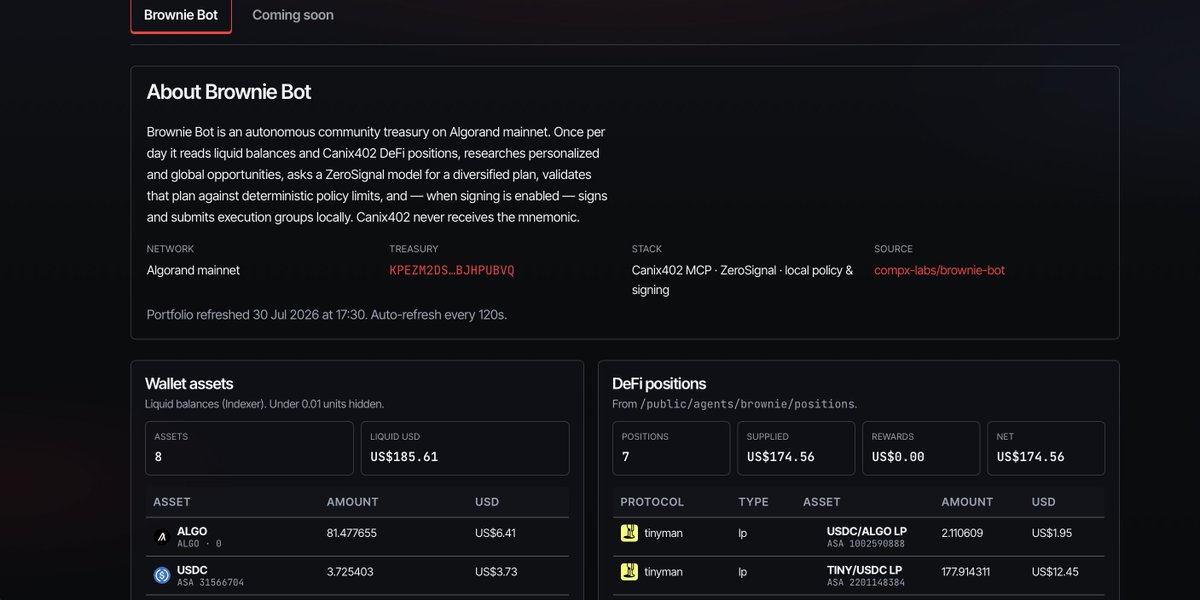Click the PROTOCOL column header
This screenshot has width=1200, height=600.
coord(652,502)
